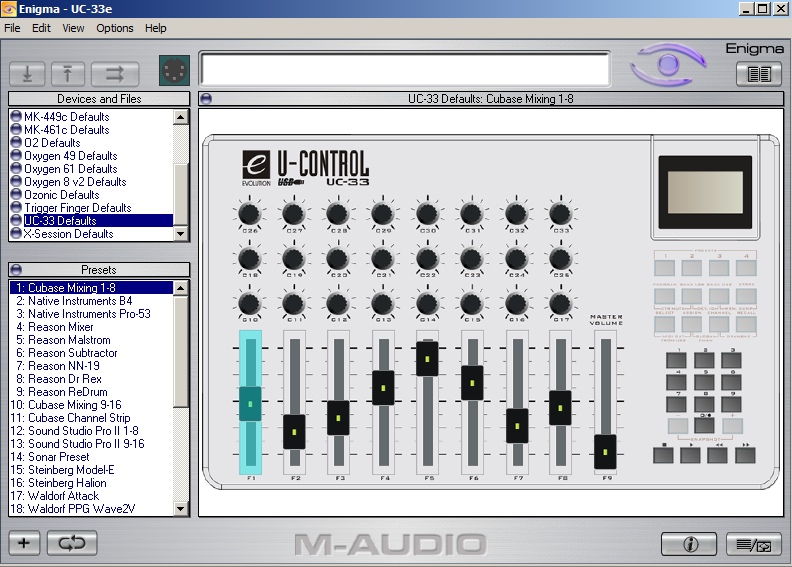792x567 pixels.
Task: Click the stop transport button on the controller
Action: pyautogui.click(x=663, y=455)
